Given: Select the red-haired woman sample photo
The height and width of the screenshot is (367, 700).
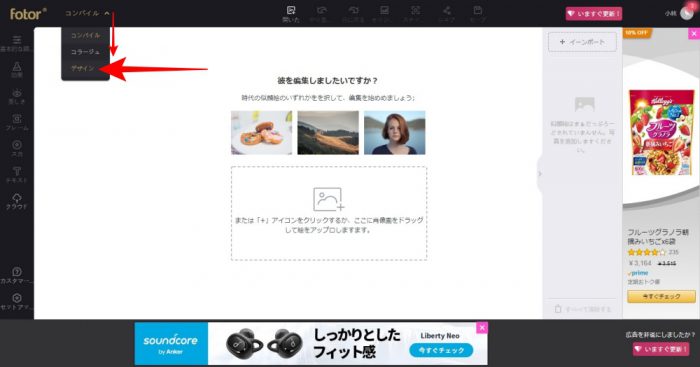Looking at the screenshot, I should pos(395,133).
